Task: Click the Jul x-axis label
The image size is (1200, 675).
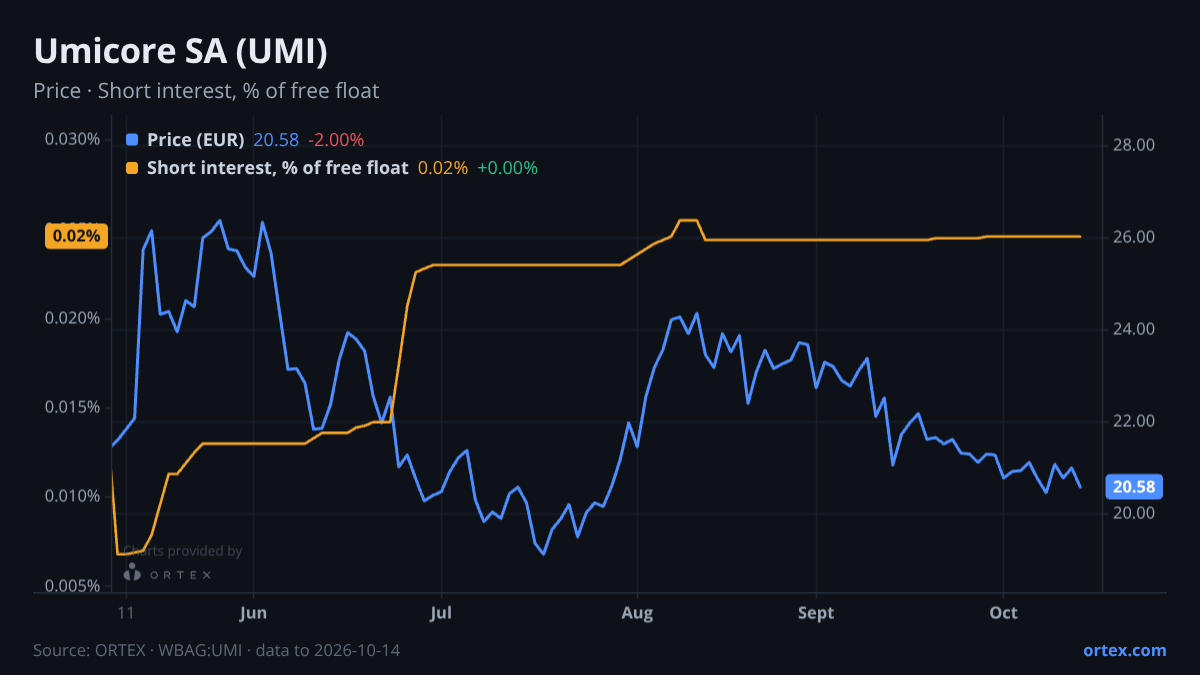Action: (440, 612)
